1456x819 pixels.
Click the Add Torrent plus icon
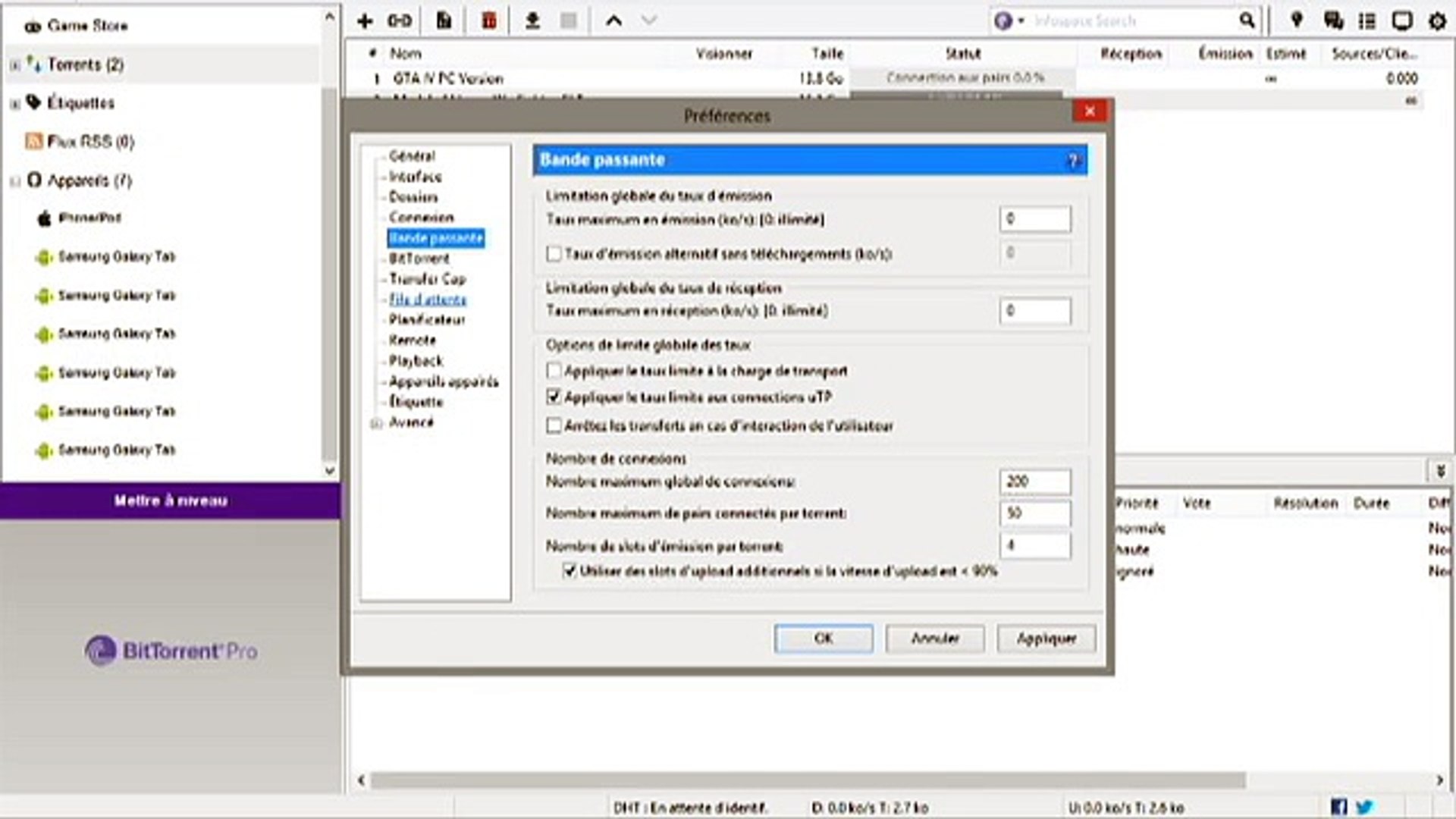point(365,21)
